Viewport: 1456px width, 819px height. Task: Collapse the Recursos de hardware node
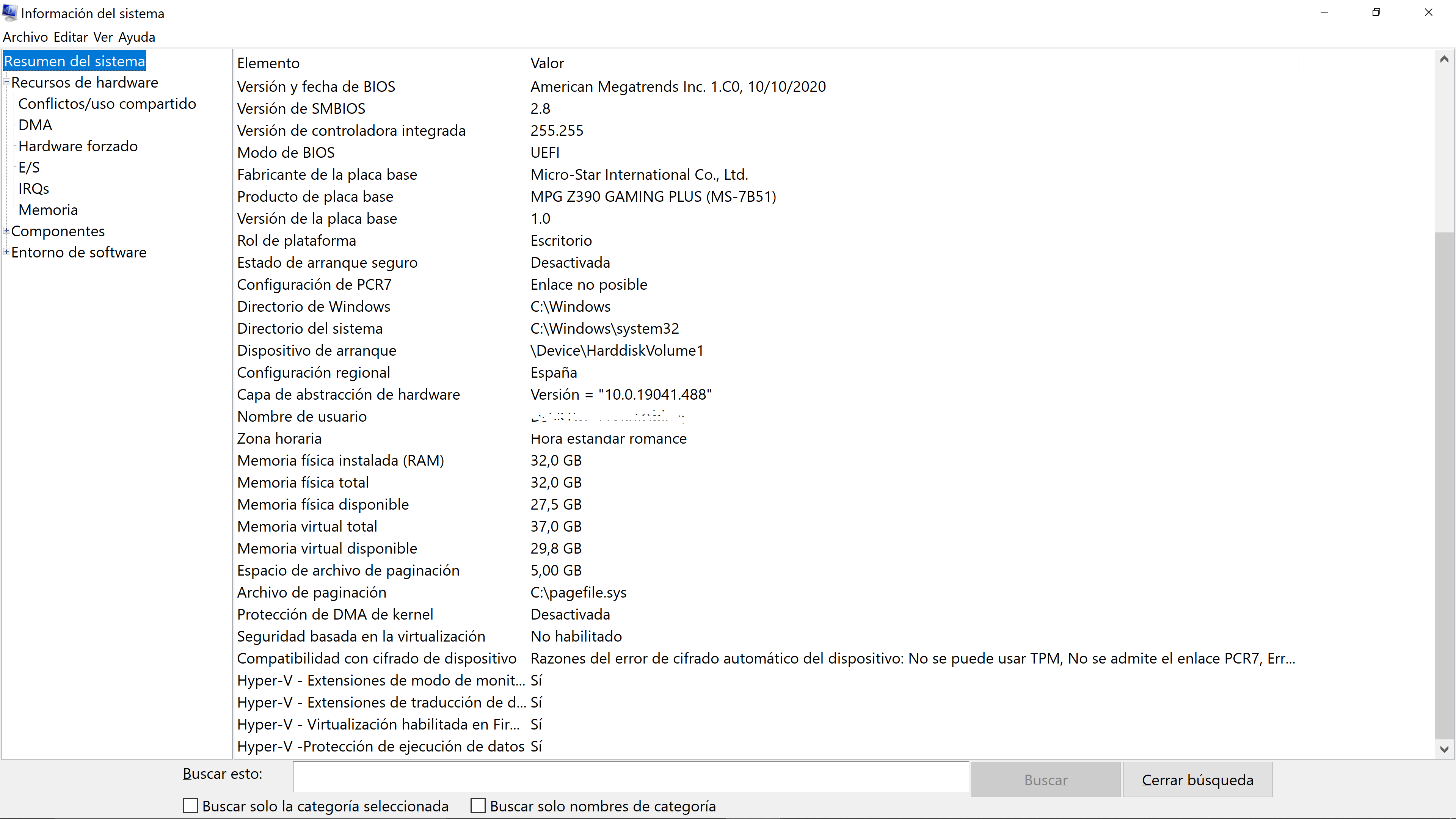pos(7,82)
